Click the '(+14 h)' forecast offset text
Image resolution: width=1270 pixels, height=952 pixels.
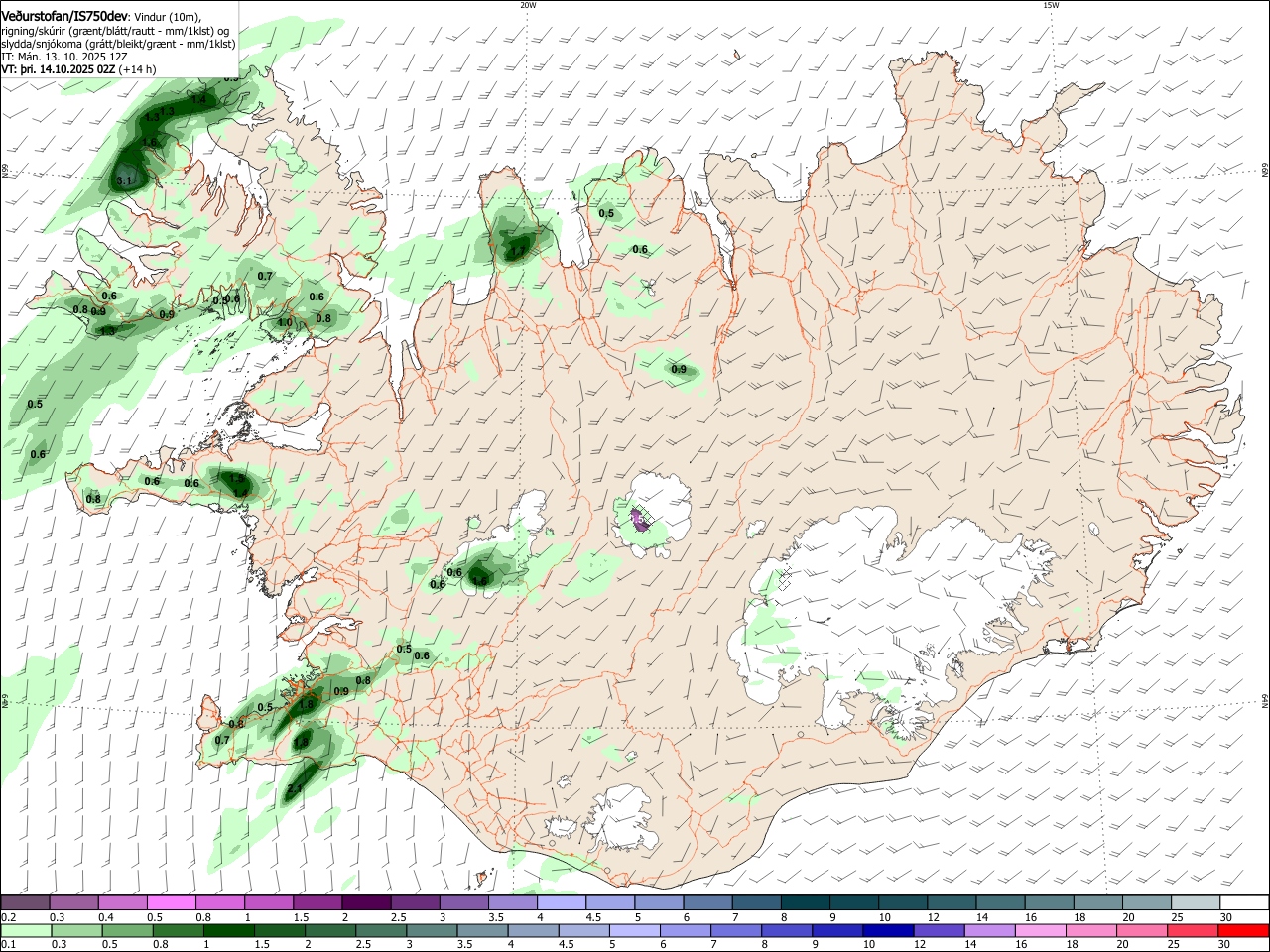137,69
